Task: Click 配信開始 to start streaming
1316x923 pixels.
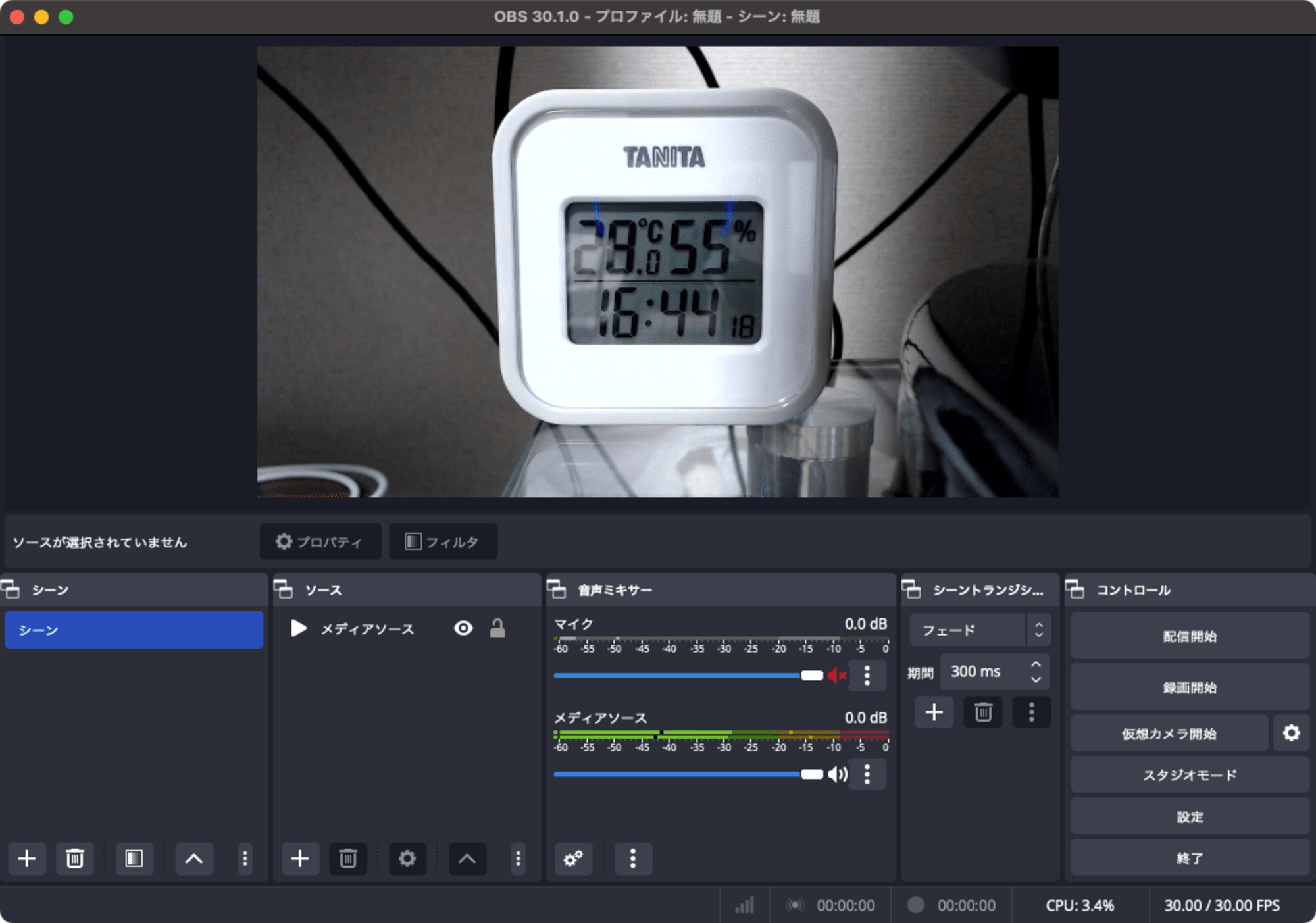Action: click(x=1190, y=636)
